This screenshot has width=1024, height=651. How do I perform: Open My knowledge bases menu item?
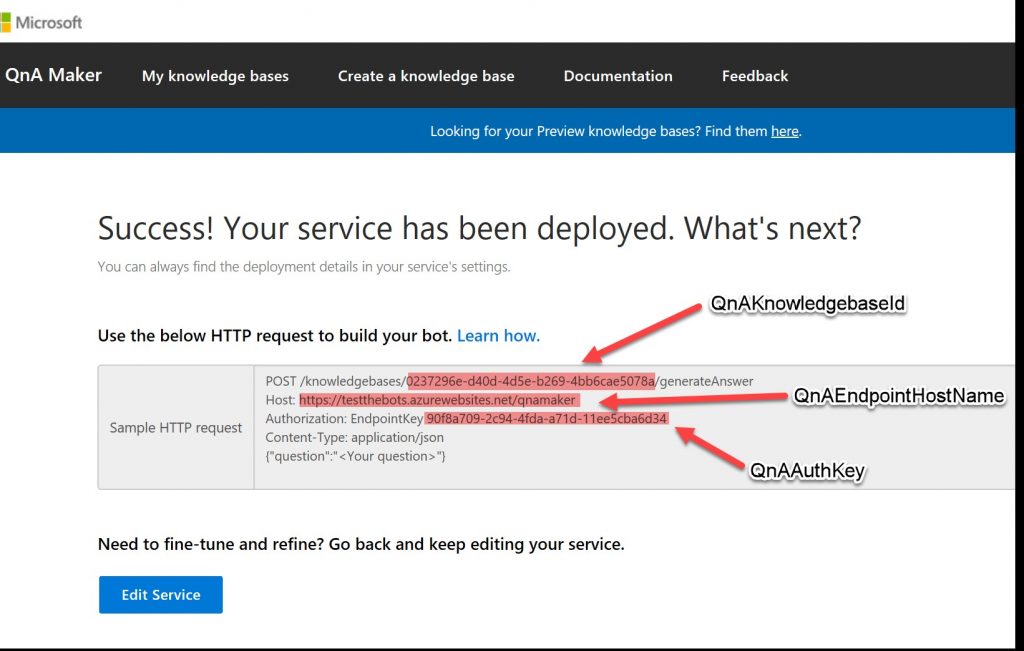click(215, 76)
